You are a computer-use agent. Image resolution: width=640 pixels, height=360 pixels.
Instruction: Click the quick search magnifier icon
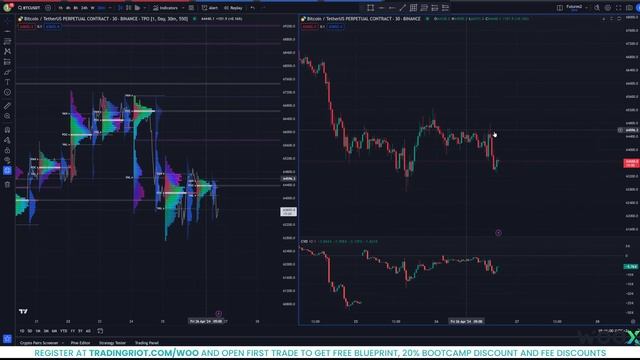(597, 8)
